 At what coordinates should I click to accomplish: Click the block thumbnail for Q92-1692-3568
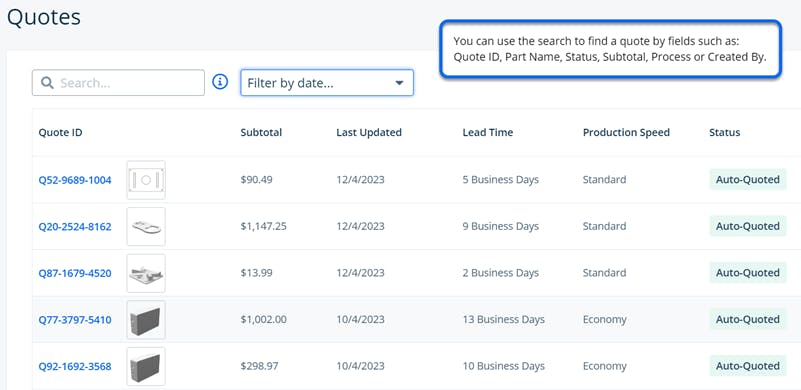click(146, 366)
